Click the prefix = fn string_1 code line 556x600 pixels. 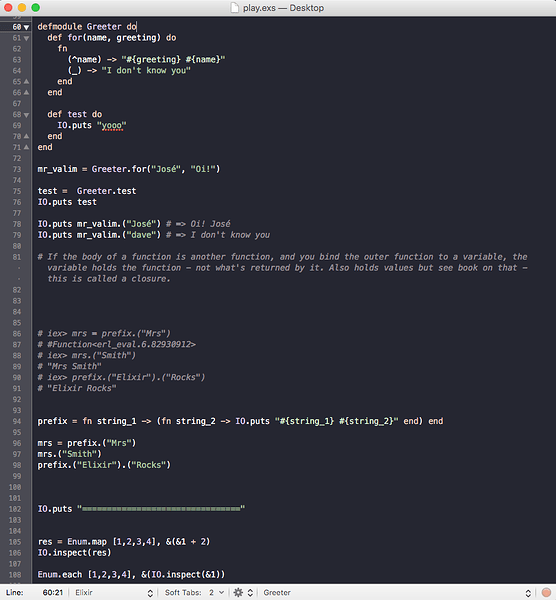pos(240,421)
